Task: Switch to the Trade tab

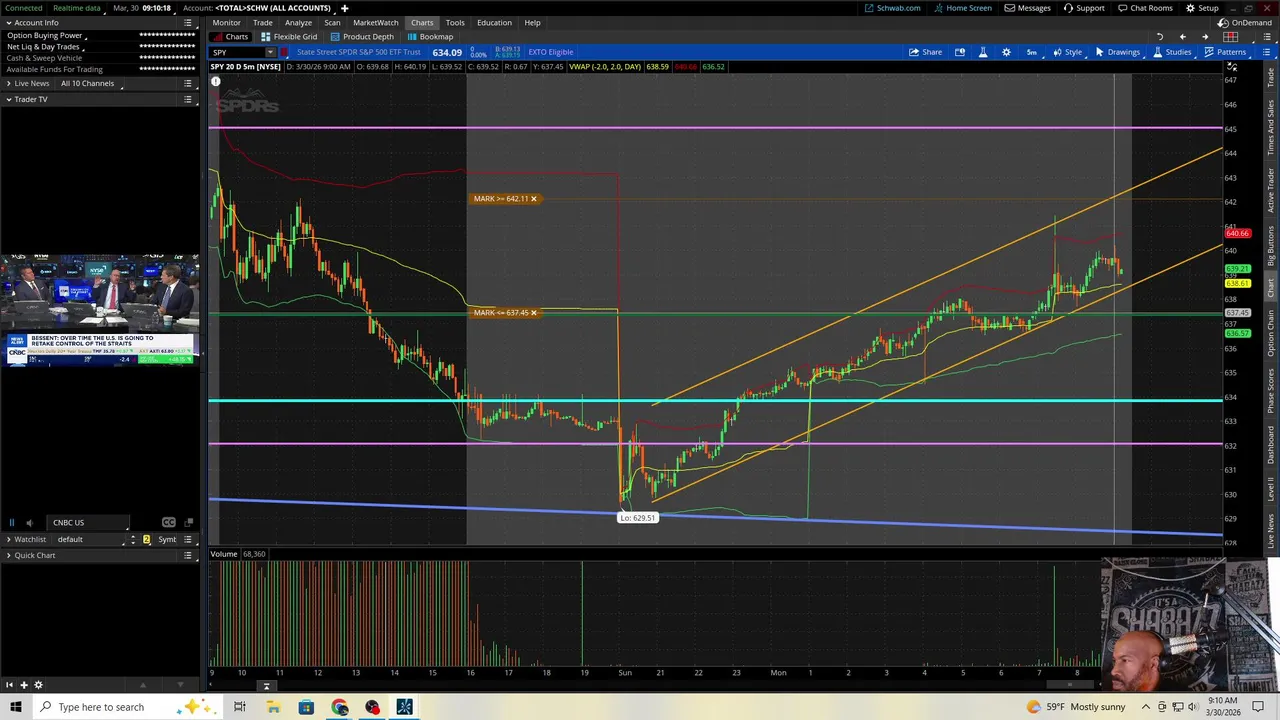Action: click(263, 22)
